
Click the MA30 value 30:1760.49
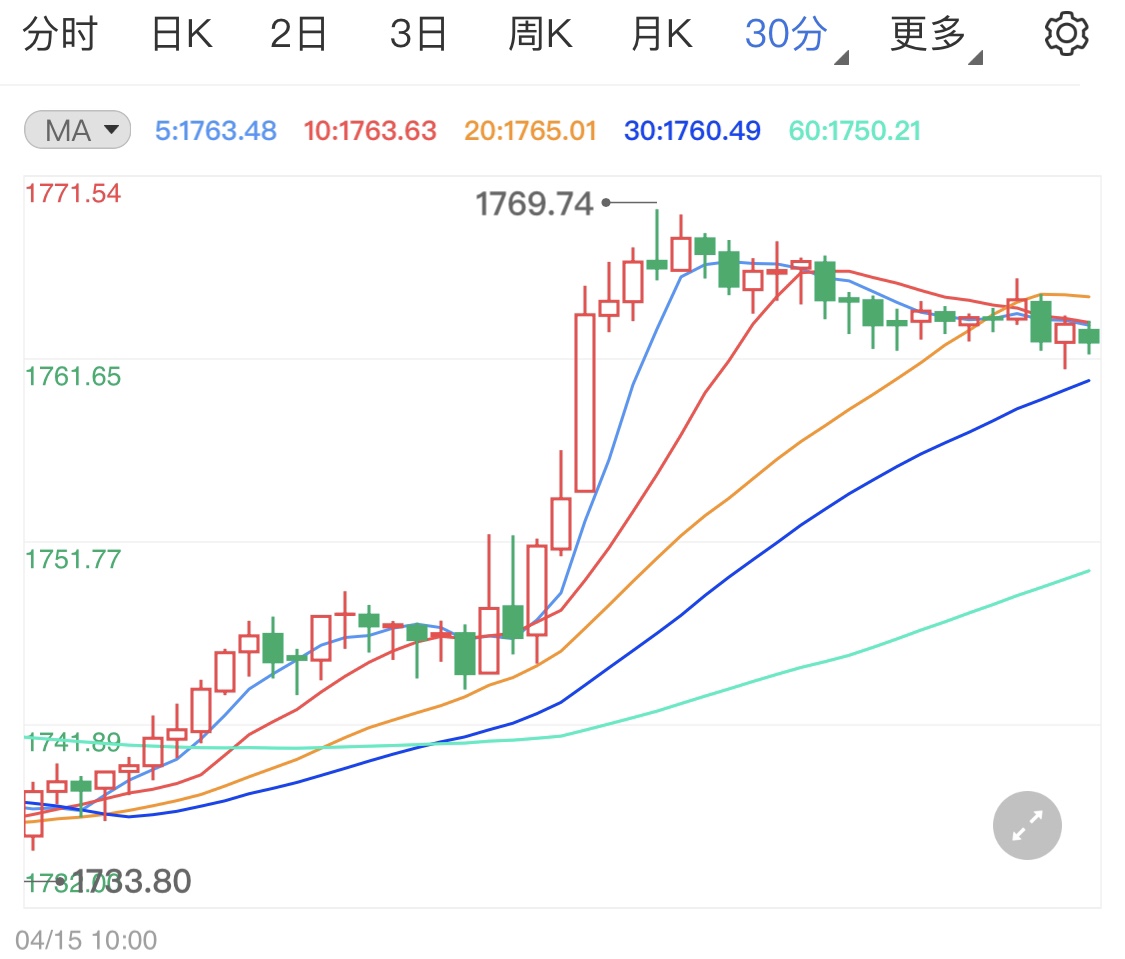692,131
